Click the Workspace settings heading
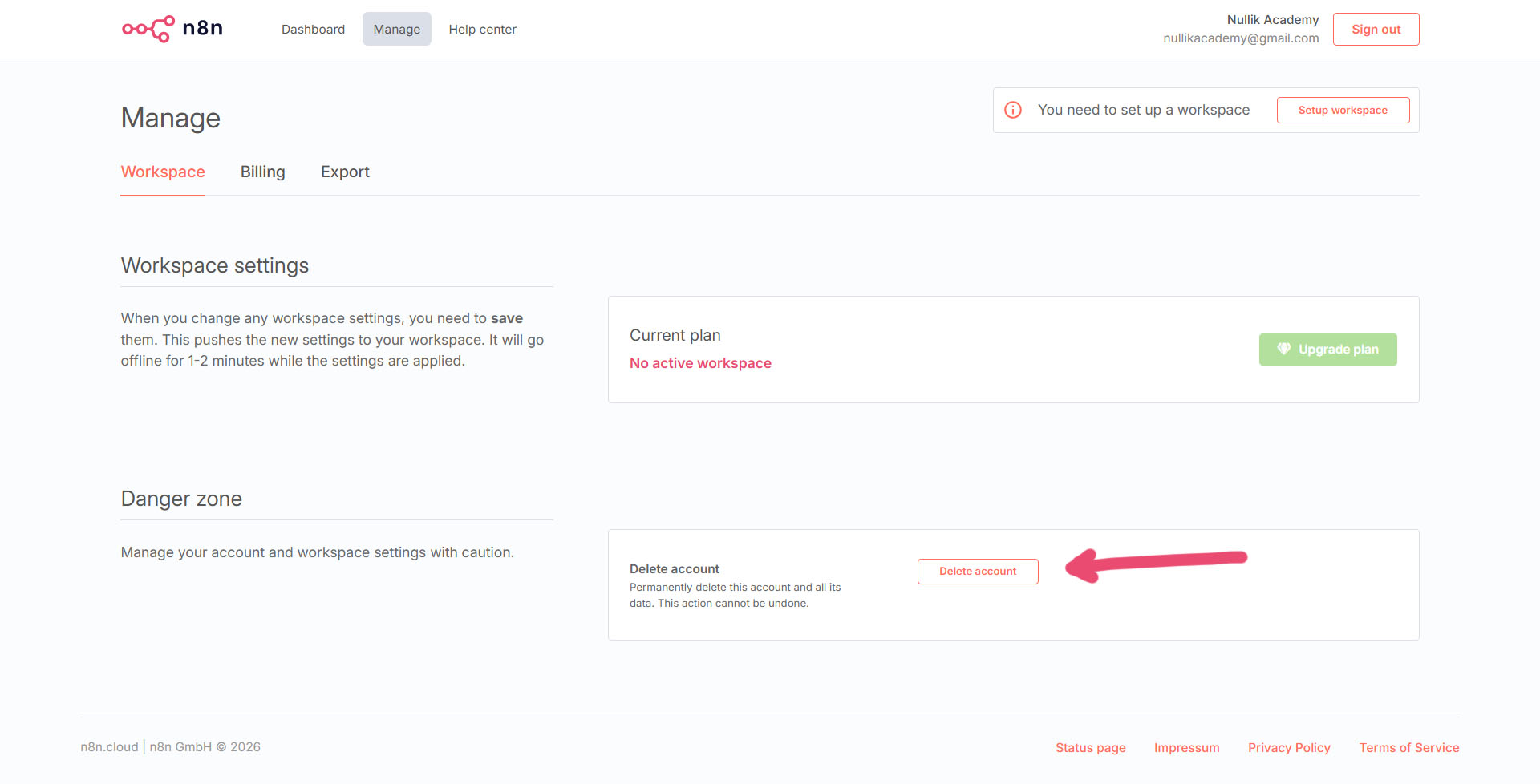The width and height of the screenshot is (1540, 784). click(x=215, y=265)
